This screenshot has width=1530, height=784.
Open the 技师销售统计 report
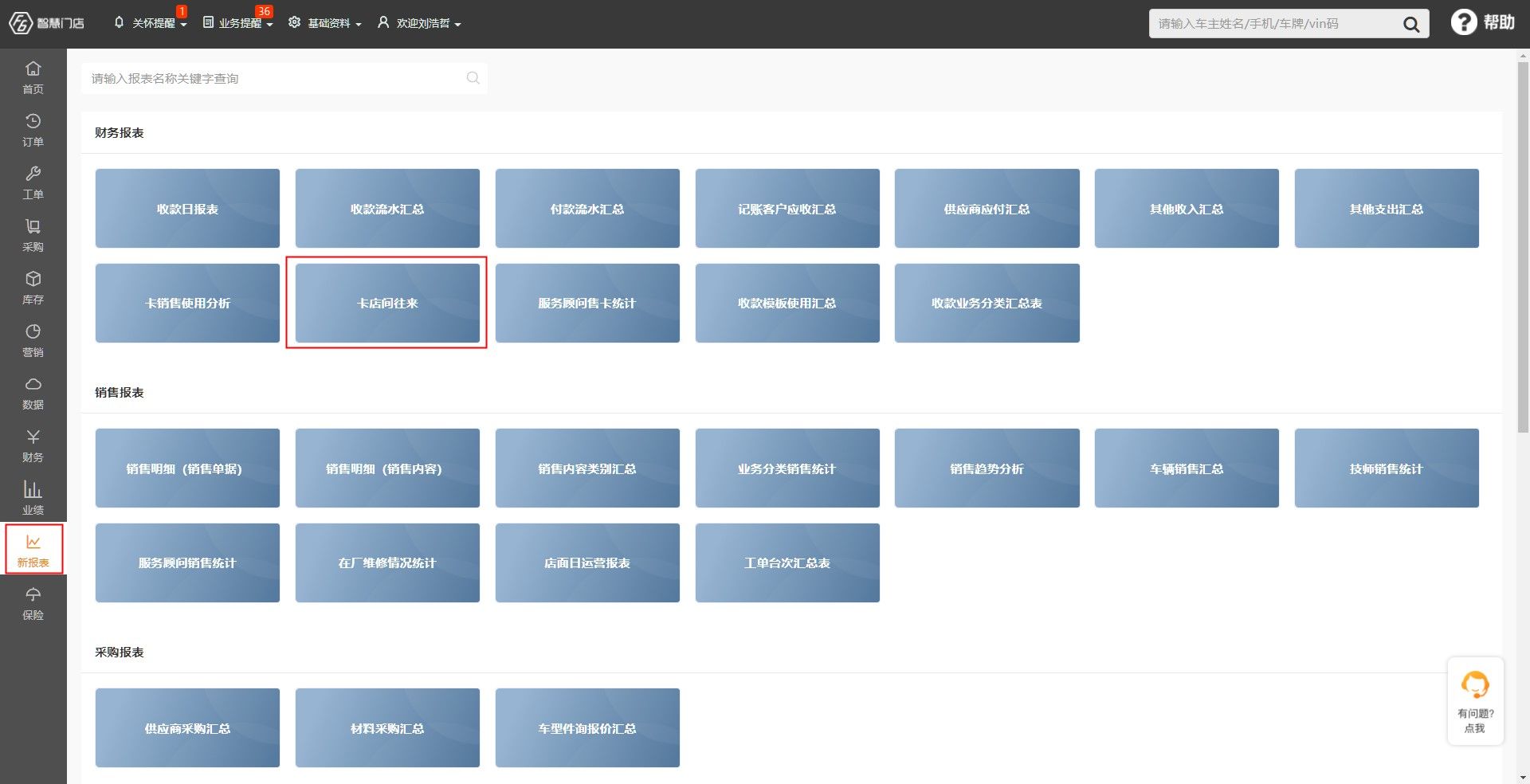1387,468
